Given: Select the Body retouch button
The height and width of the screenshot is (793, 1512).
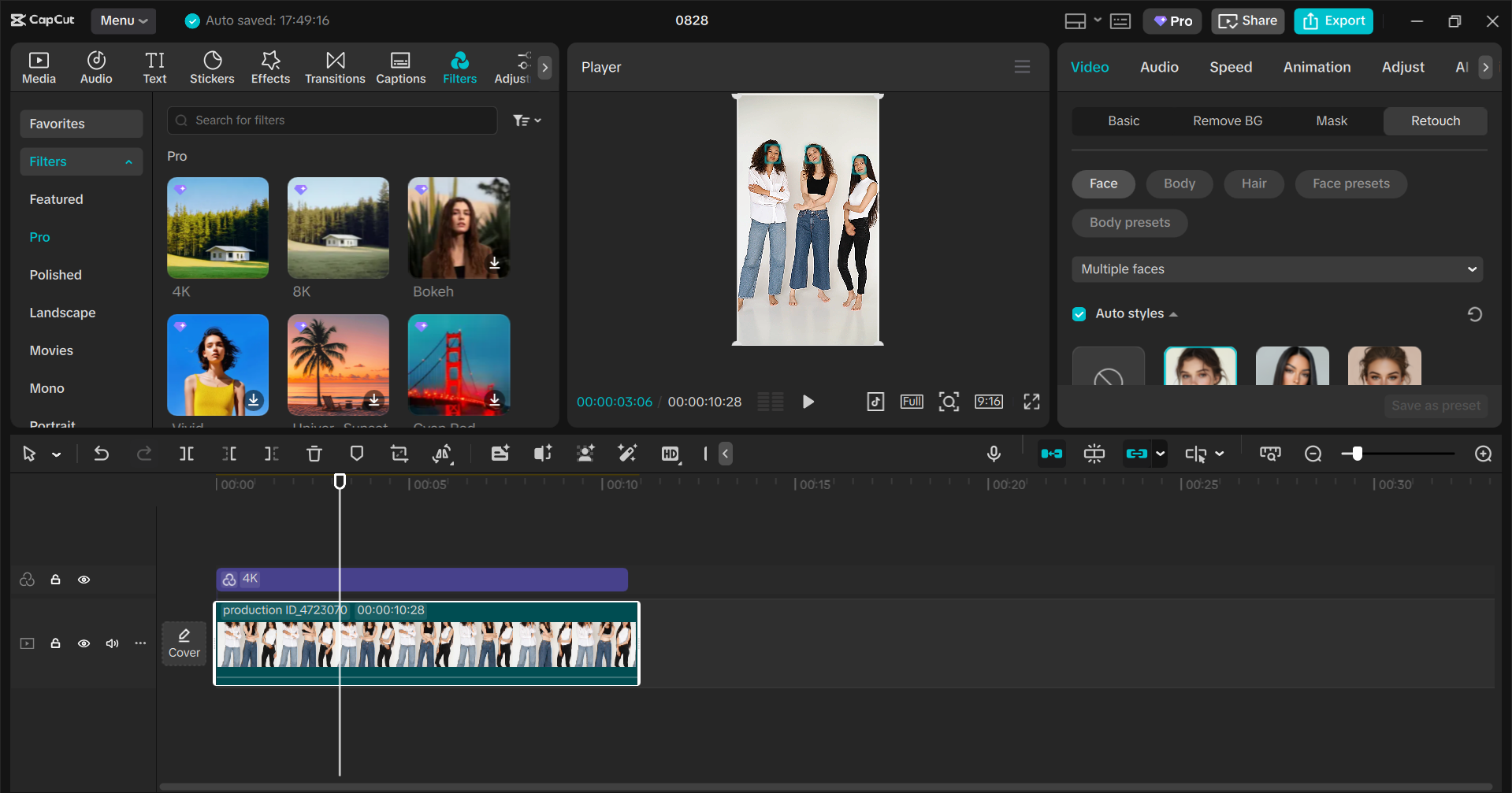Looking at the screenshot, I should 1179,184.
